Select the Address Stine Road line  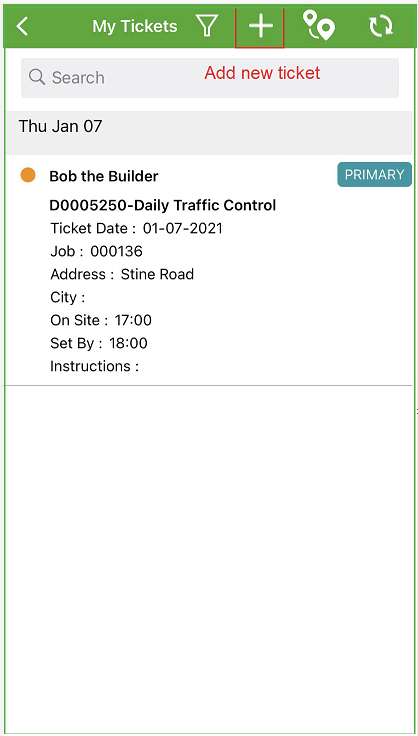point(122,274)
